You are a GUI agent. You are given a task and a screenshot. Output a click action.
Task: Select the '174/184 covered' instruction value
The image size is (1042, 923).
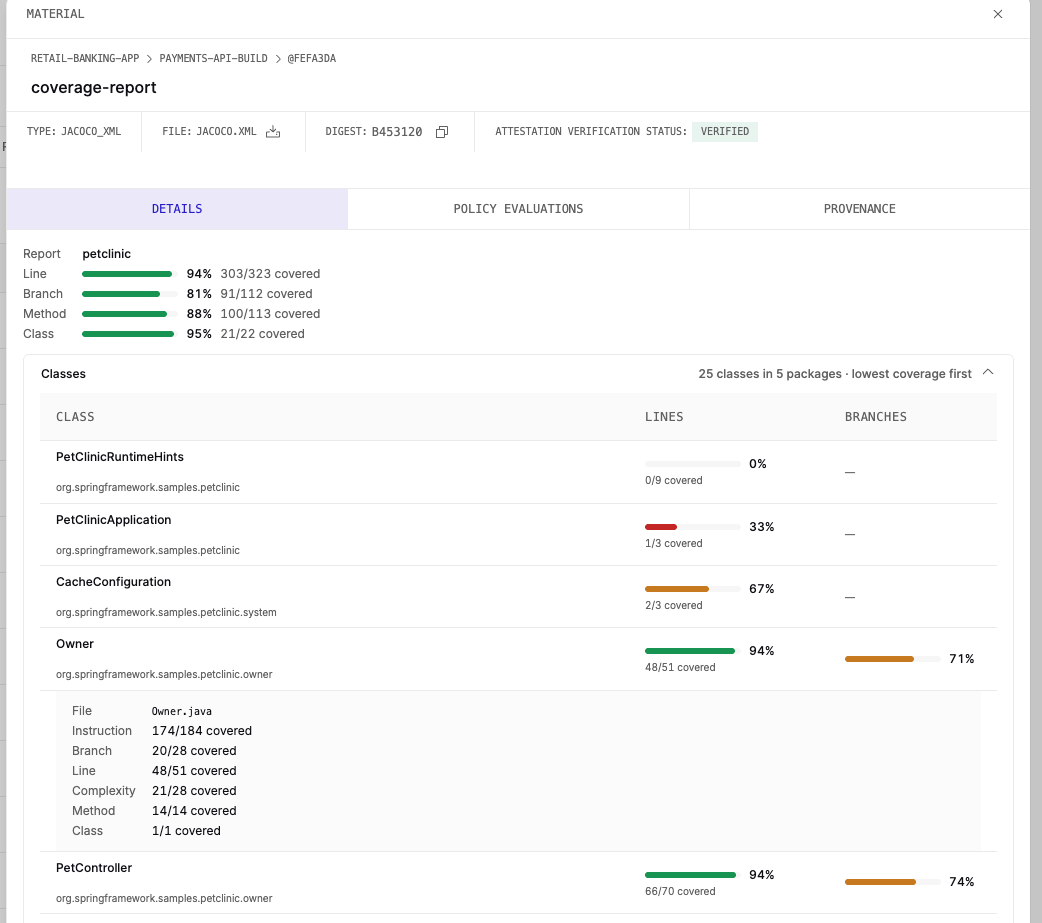click(x=202, y=731)
